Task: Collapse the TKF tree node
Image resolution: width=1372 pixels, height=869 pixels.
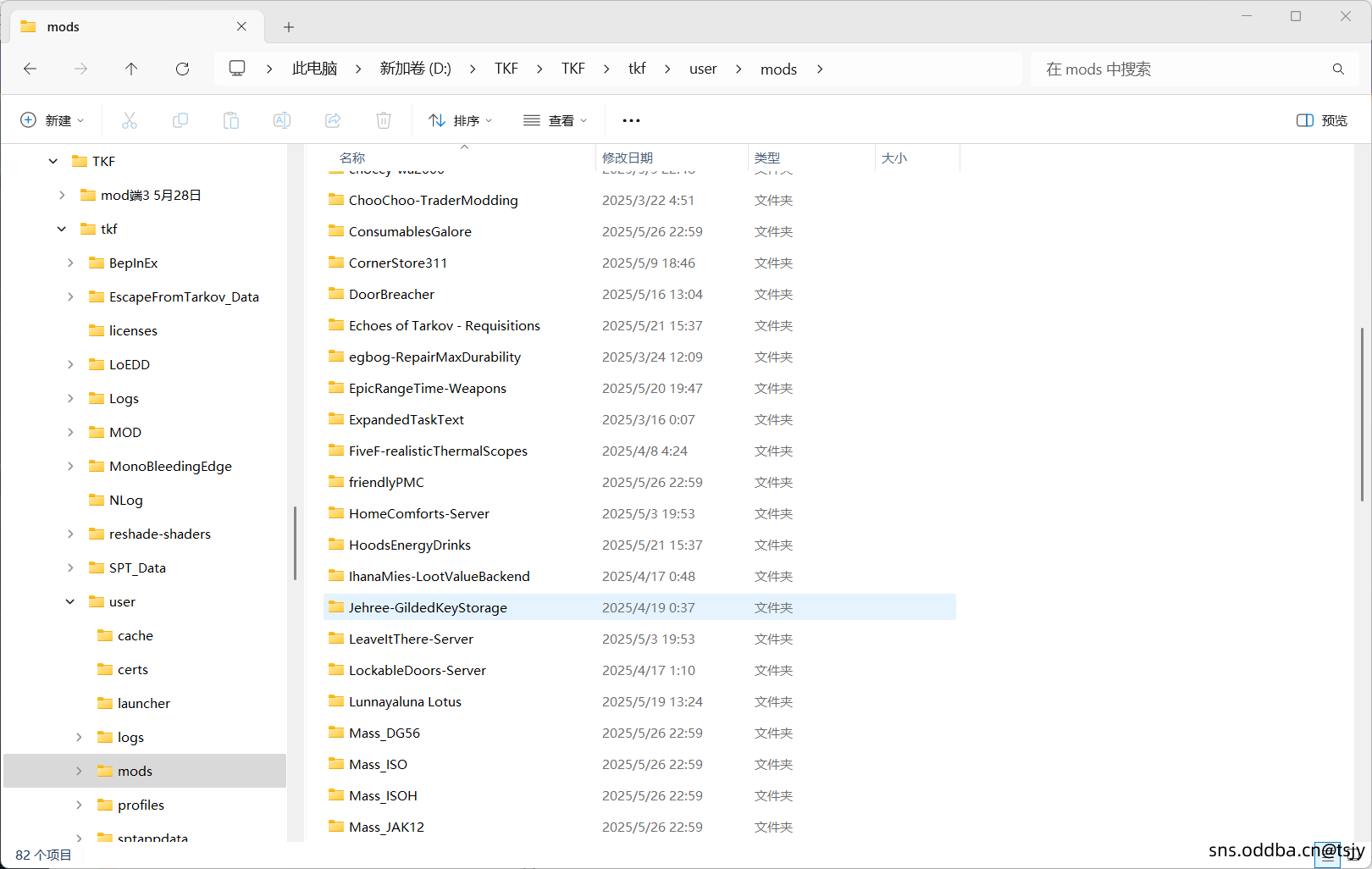Action: [53, 161]
